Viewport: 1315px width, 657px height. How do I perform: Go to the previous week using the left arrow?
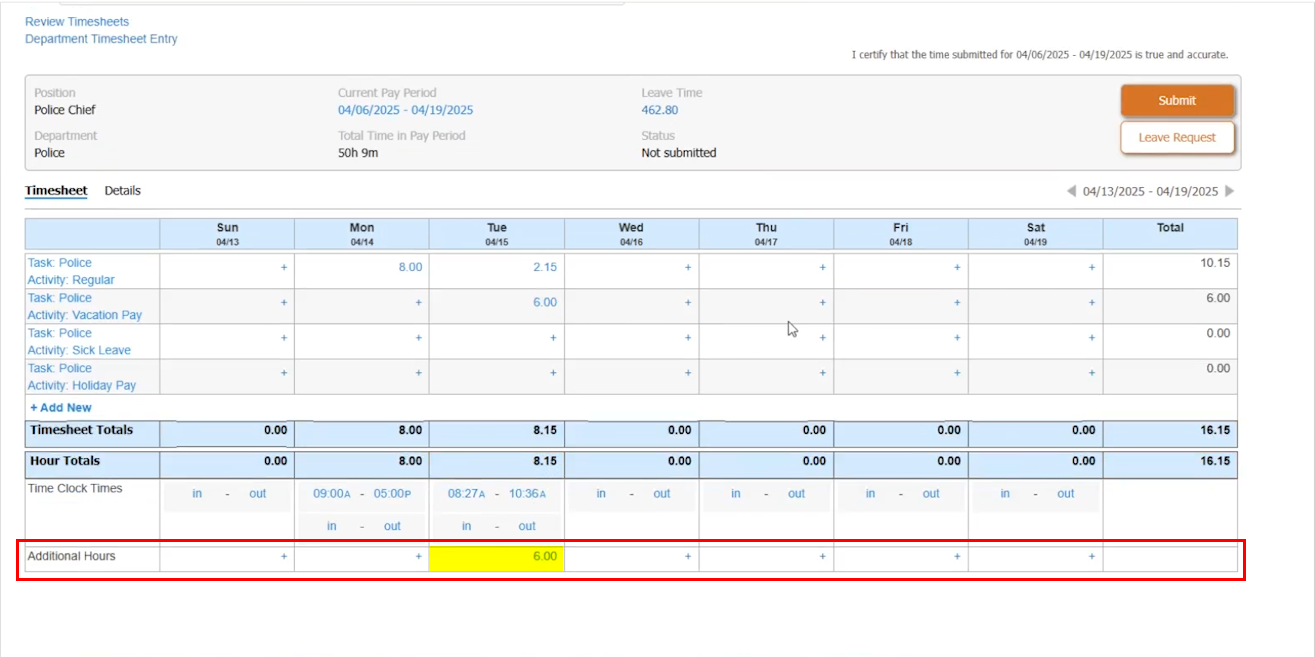click(1071, 191)
